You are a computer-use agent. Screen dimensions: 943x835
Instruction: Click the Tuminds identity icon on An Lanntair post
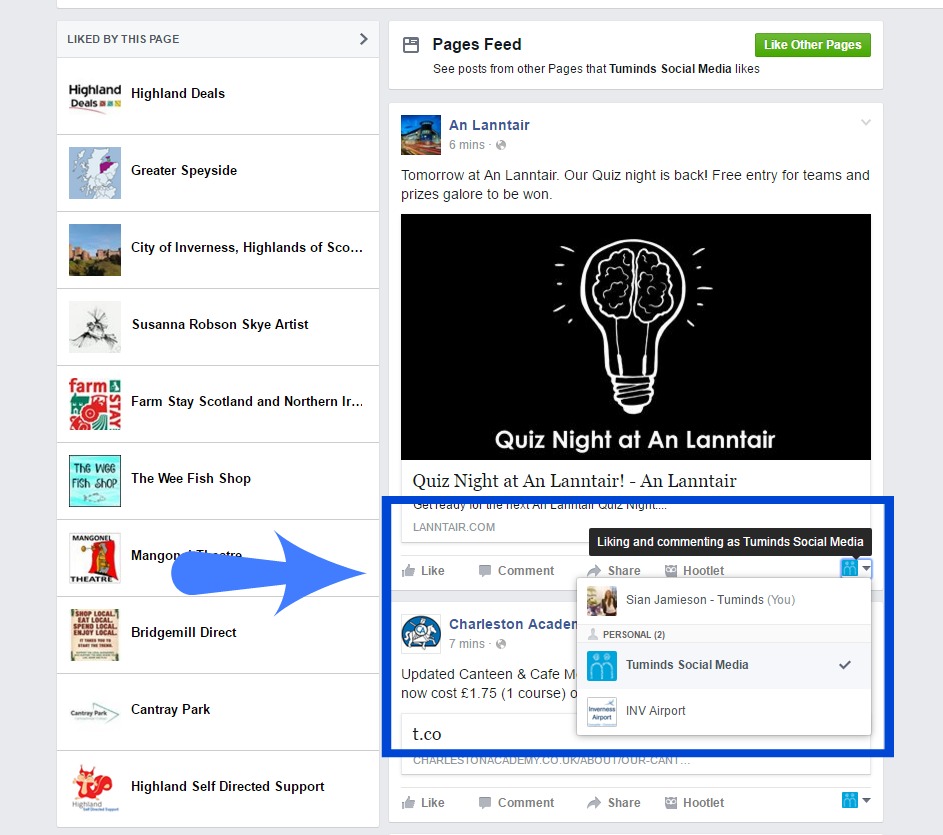coord(849,567)
